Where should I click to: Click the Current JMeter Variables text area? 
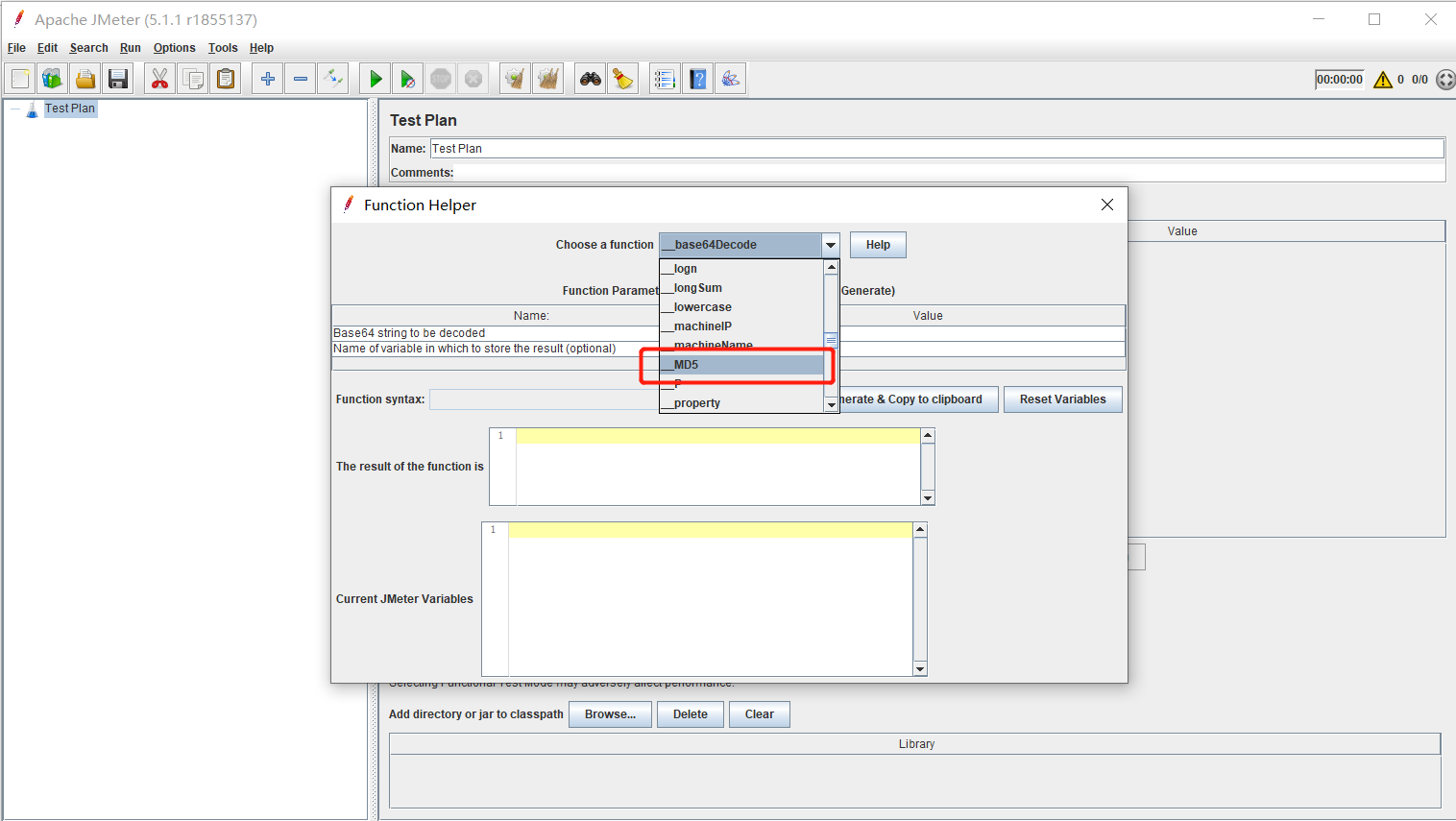[711, 599]
